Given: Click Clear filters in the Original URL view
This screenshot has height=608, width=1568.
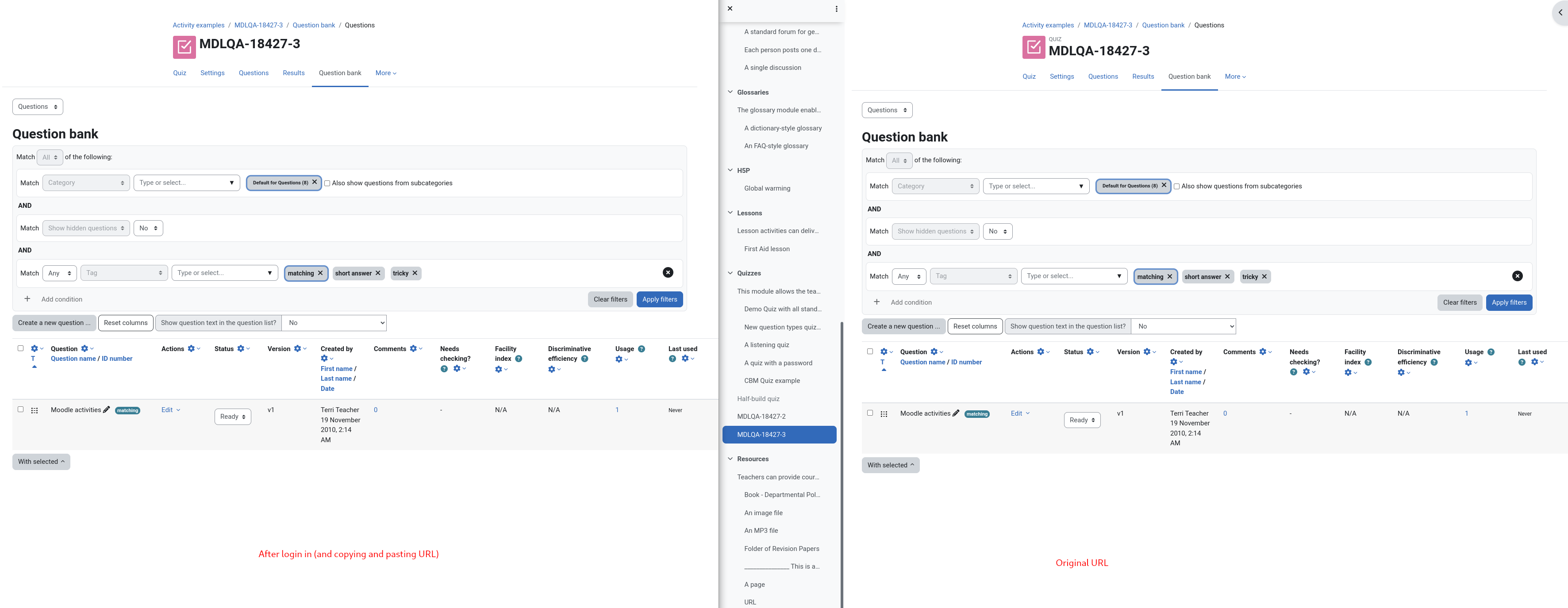Looking at the screenshot, I should 1460,302.
